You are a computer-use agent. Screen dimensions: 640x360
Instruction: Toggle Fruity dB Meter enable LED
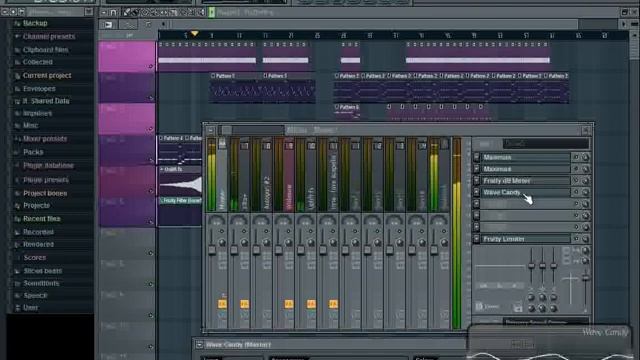576,180
